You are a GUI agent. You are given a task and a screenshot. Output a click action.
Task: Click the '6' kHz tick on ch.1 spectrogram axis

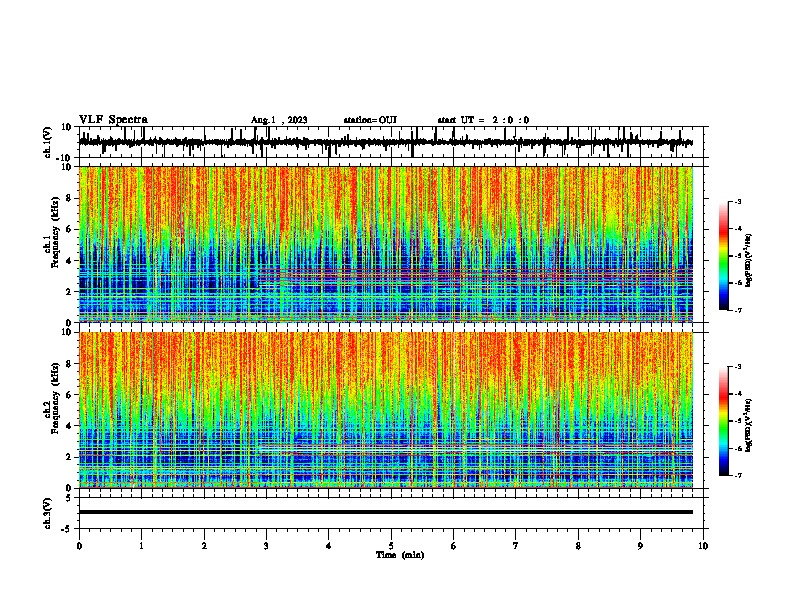pyautogui.click(x=69, y=229)
